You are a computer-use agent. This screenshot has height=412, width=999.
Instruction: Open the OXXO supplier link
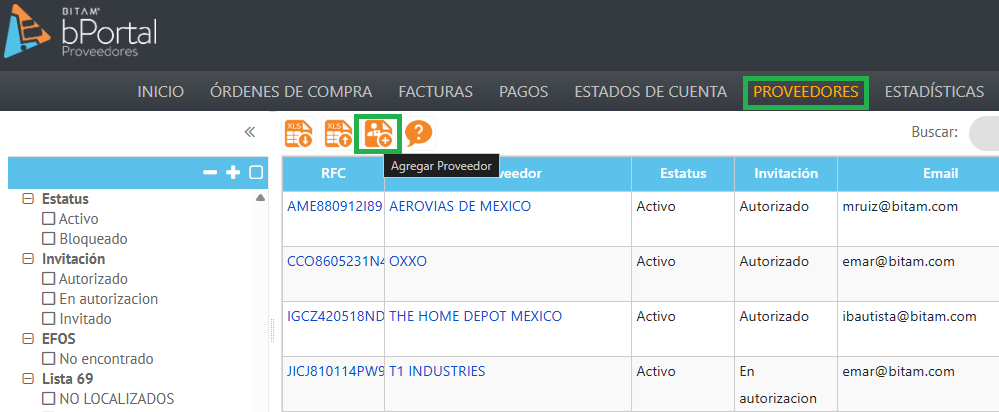408,262
